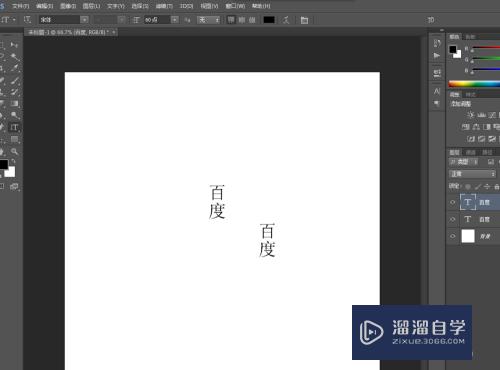Image resolution: width=500 pixels, height=370 pixels.
Task: Open the 宋体 font family dropdown
Action: (84, 20)
